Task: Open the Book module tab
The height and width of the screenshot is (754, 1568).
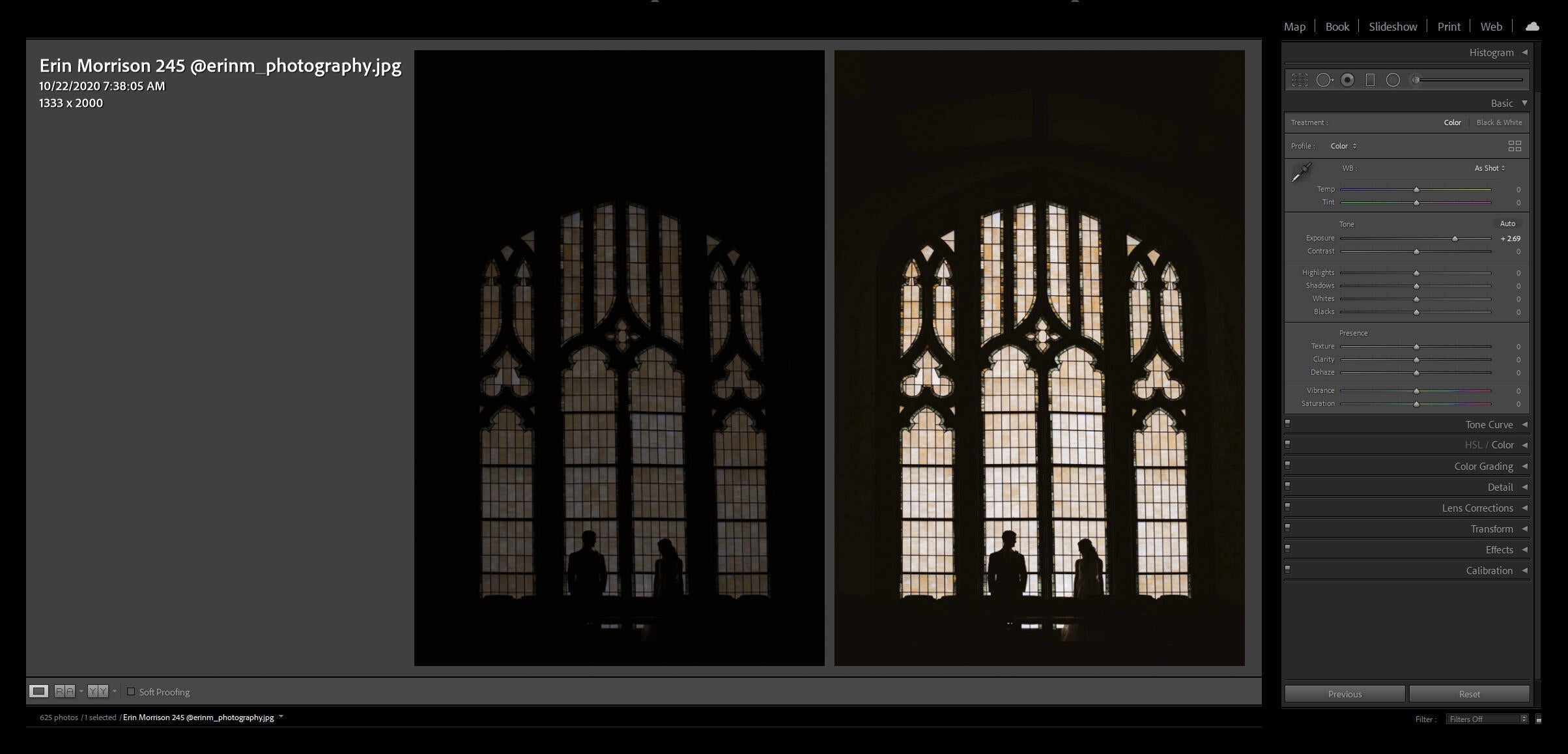Action: (1337, 25)
